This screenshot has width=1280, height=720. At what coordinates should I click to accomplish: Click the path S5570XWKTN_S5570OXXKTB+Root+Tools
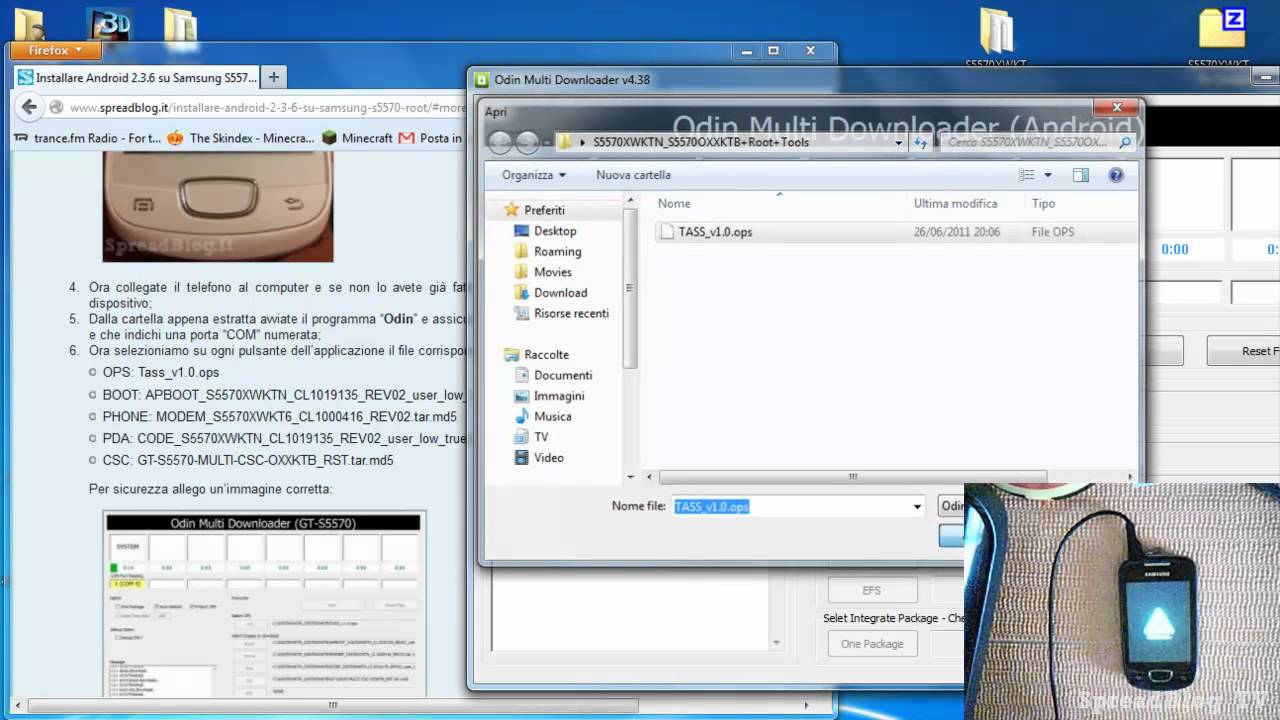(701, 143)
